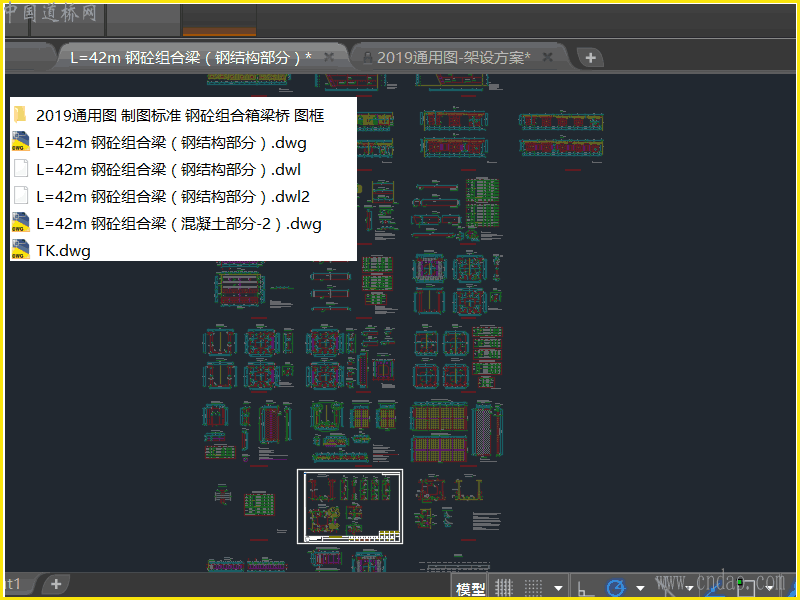Screen dimensions: 800x600
Task: Open object snap options dropdown arrow
Action: (769, 588)
